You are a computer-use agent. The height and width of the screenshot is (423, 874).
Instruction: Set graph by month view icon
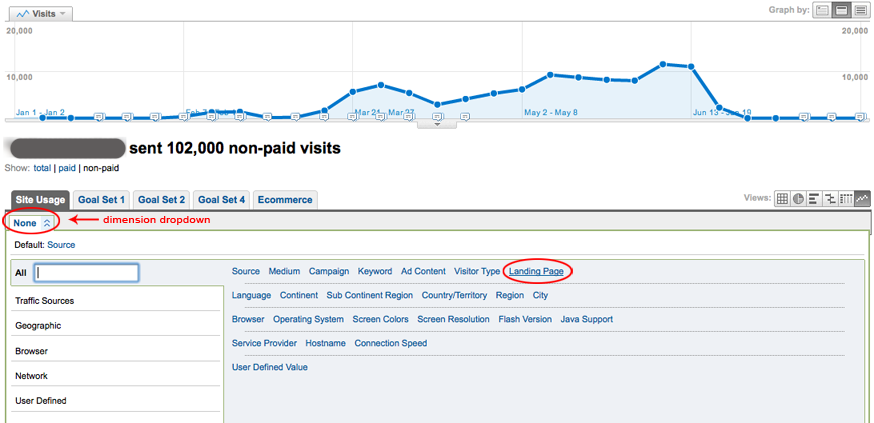tap(860, 10)
